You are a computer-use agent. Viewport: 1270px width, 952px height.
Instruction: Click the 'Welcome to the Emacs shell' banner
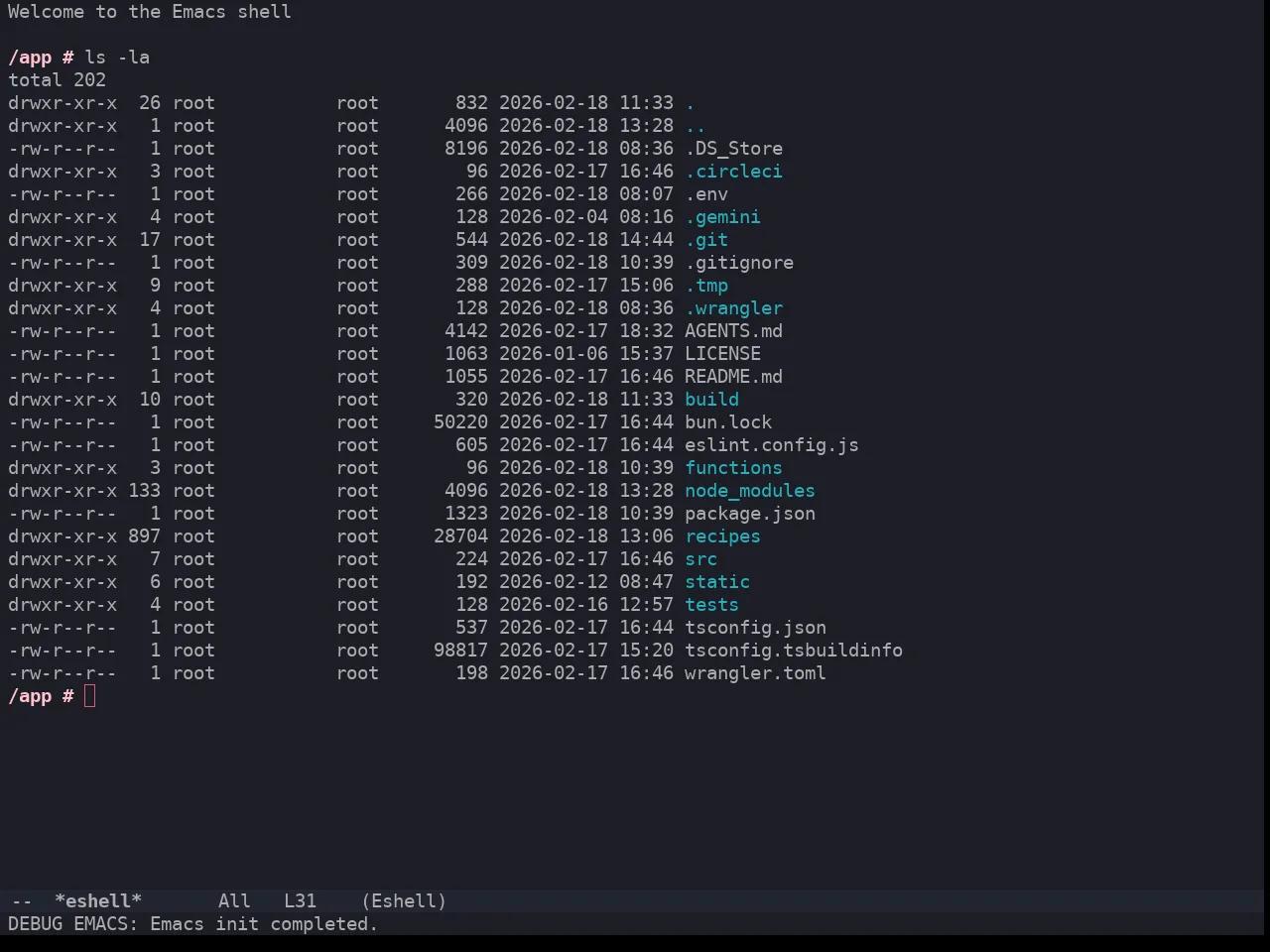point(150,12)
